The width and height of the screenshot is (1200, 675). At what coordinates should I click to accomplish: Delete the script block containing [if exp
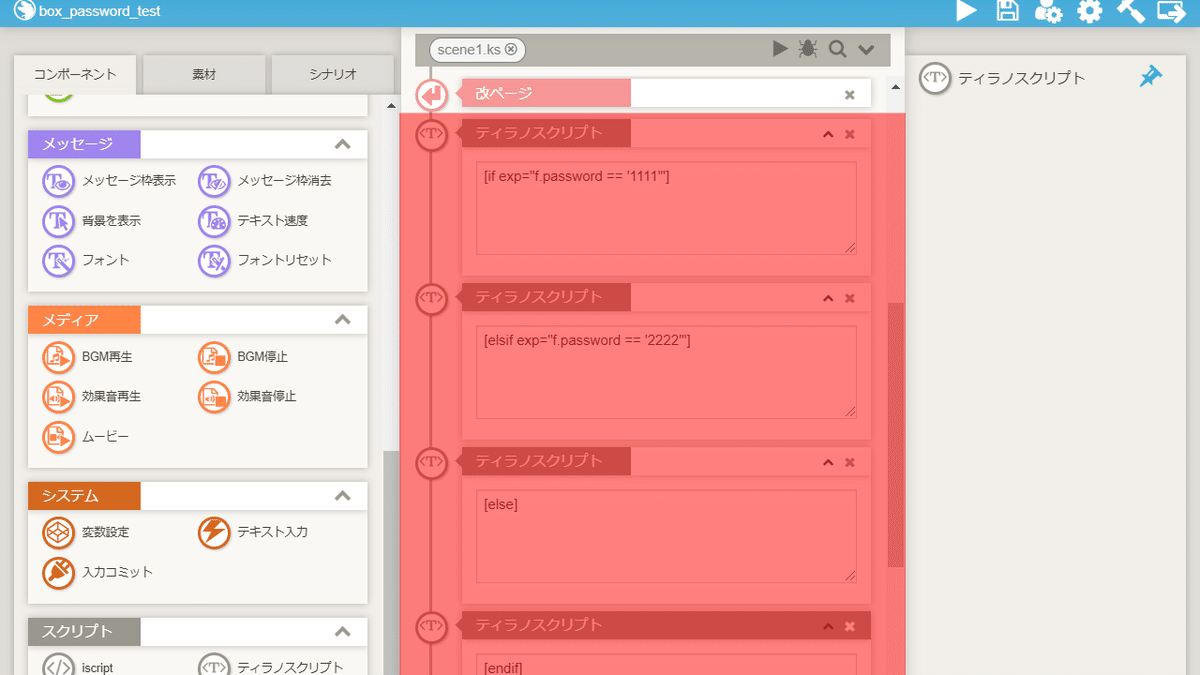tap(850, 134)
